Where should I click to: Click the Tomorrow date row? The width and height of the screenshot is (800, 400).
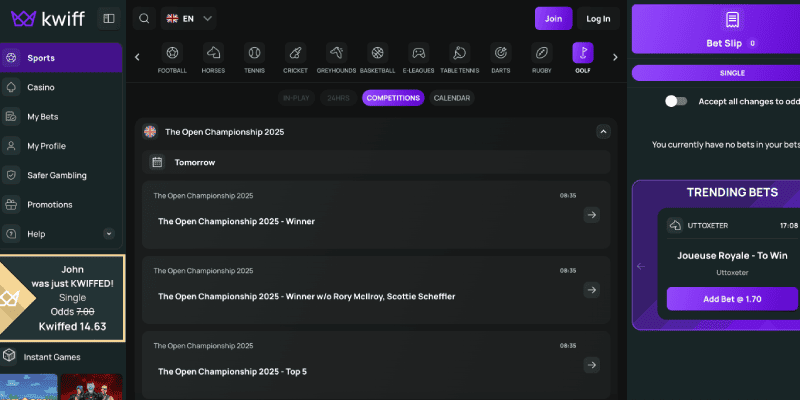376,162
